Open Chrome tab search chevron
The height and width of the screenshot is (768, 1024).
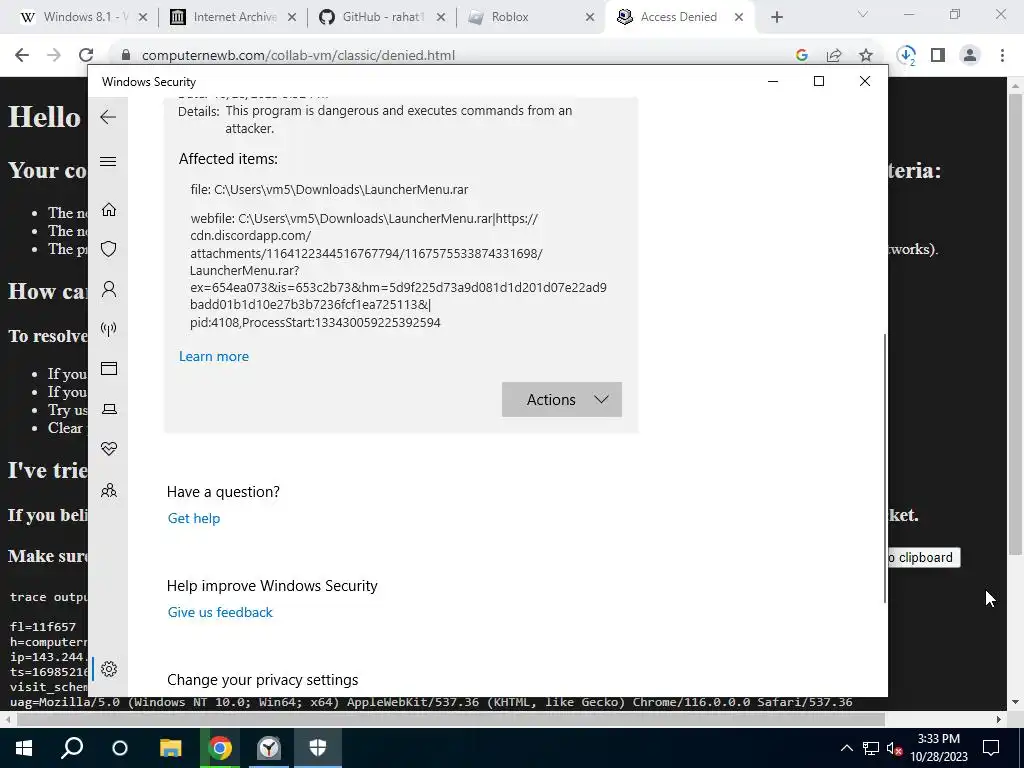[863, 14]
